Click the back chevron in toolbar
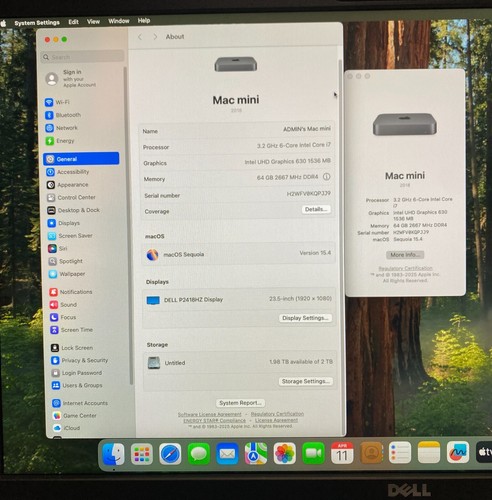 coord(140,37)
